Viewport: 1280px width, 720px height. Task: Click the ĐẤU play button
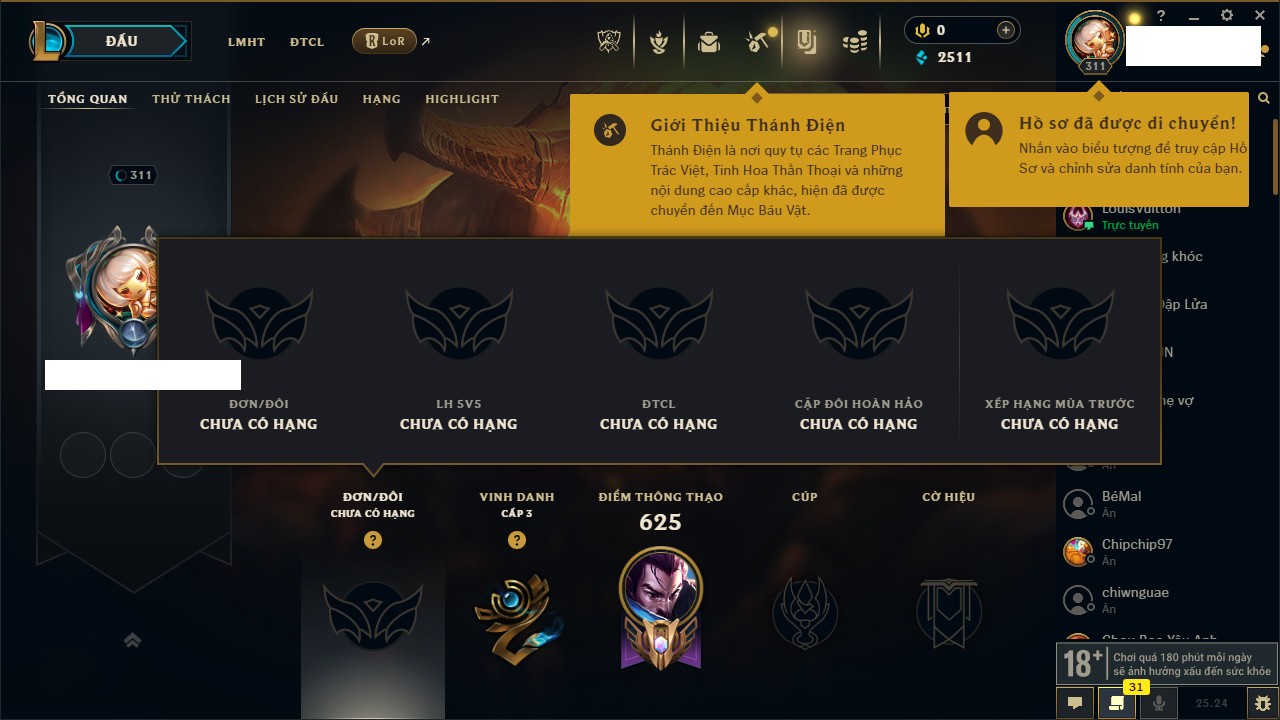coord(123,41)
